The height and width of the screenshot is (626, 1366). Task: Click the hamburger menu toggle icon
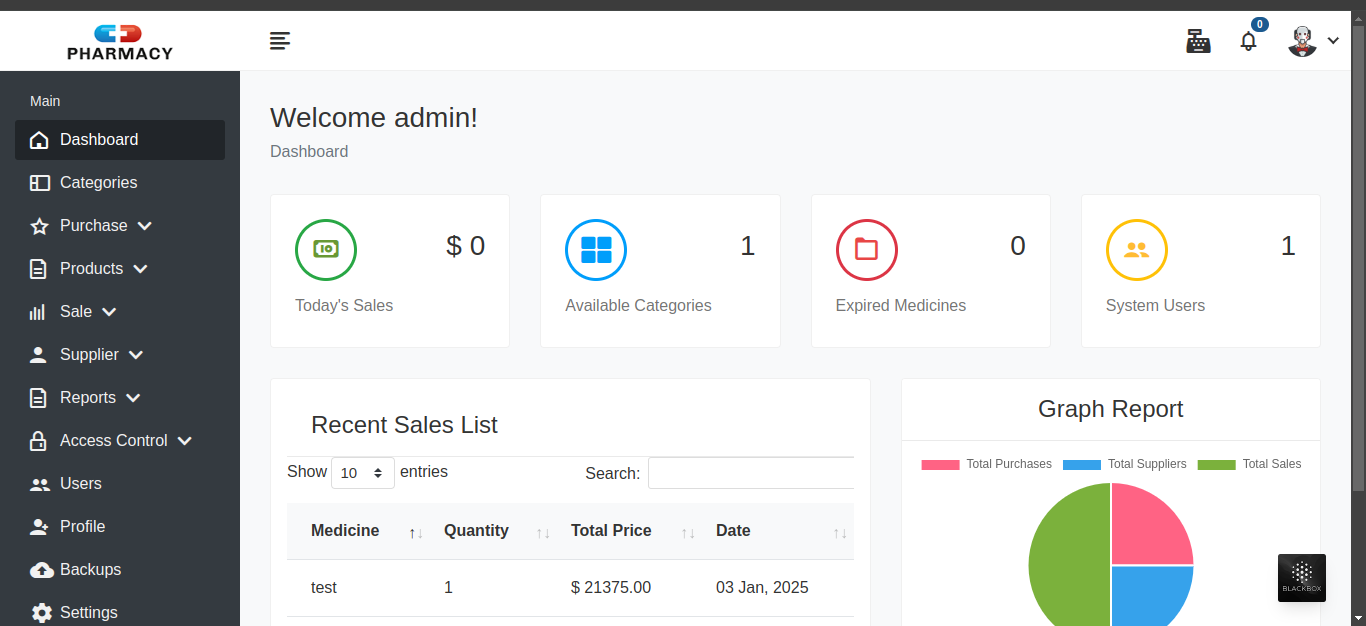280,41
